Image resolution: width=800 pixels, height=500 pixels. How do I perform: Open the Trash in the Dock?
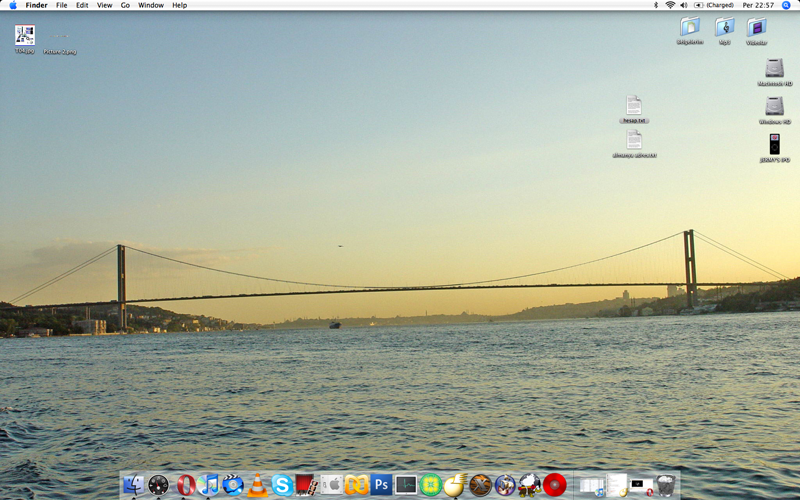coord(666,485)
